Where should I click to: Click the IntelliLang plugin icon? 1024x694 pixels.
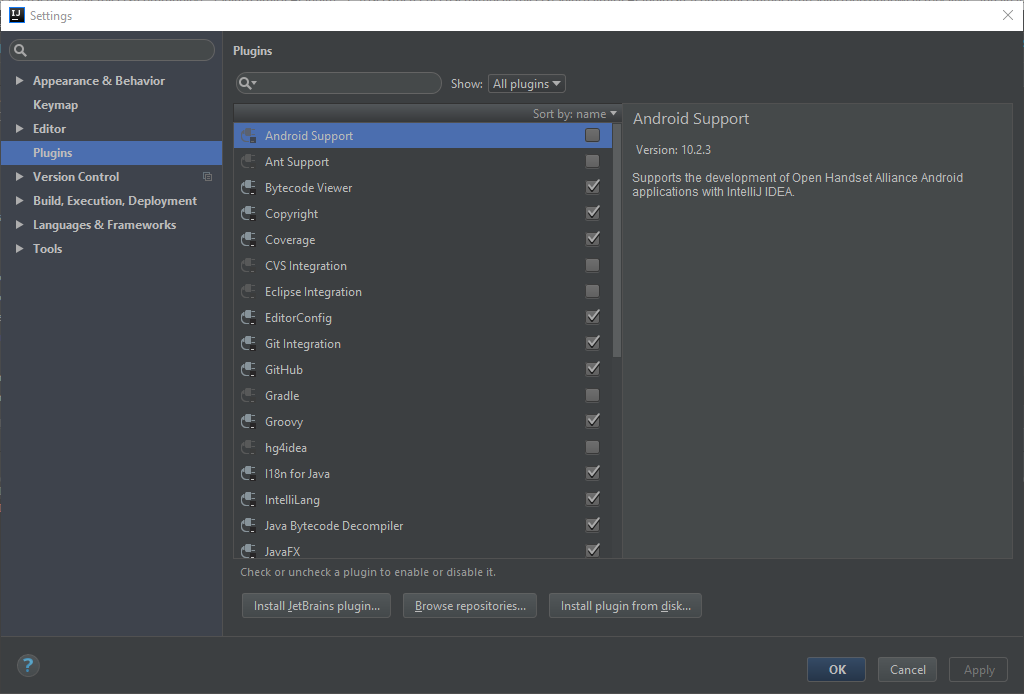point(248,499)
